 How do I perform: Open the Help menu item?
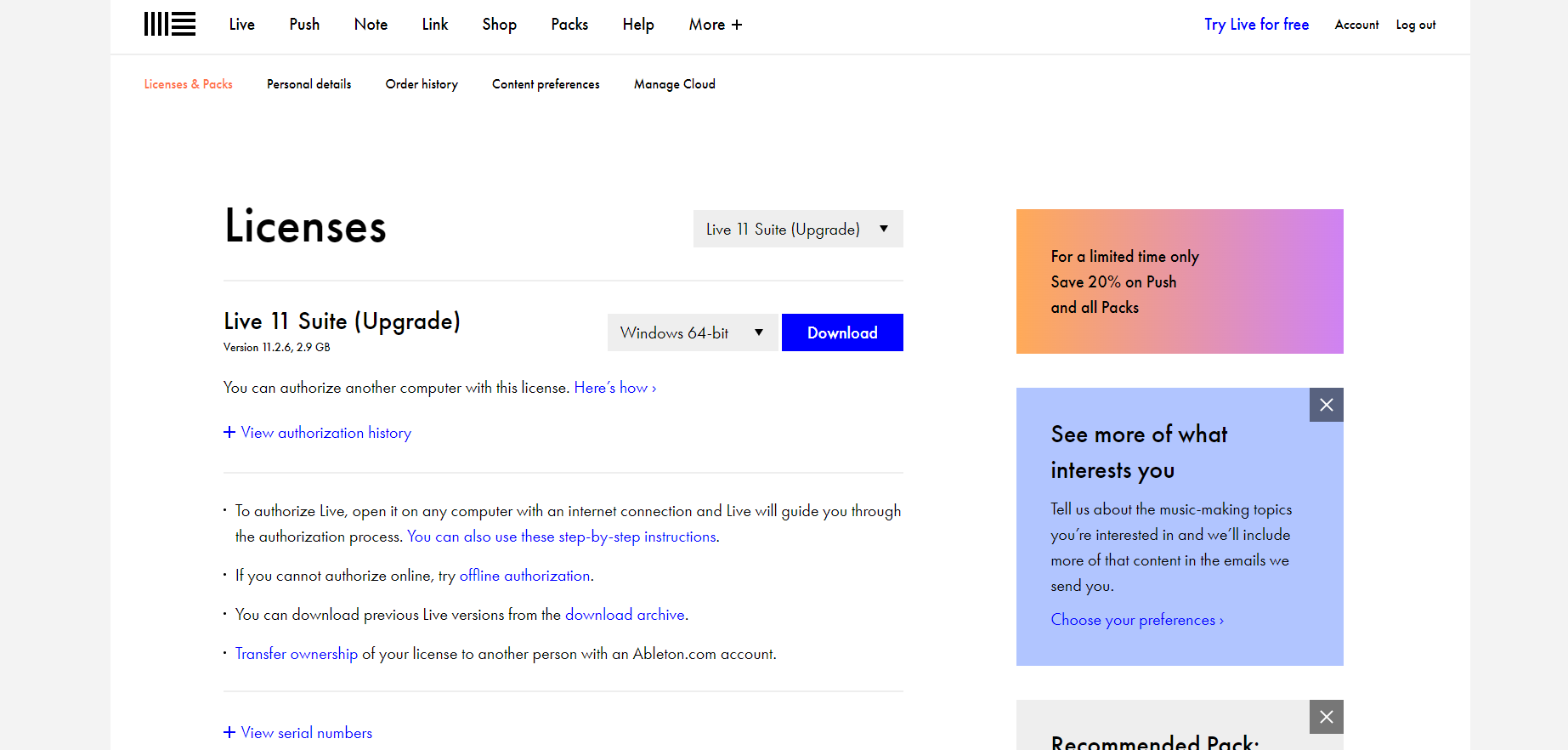[x=638, y=25]
